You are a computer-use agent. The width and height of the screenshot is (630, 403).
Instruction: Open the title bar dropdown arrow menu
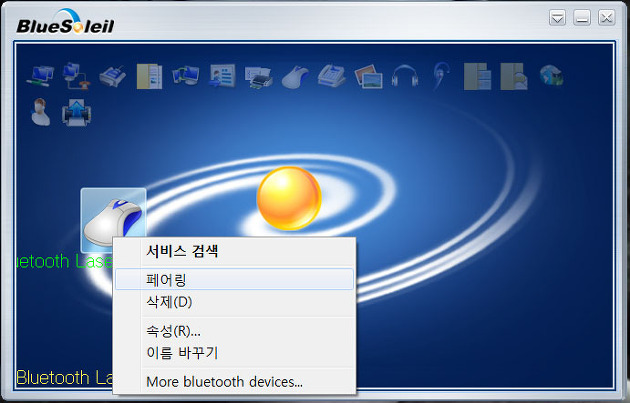558,18
